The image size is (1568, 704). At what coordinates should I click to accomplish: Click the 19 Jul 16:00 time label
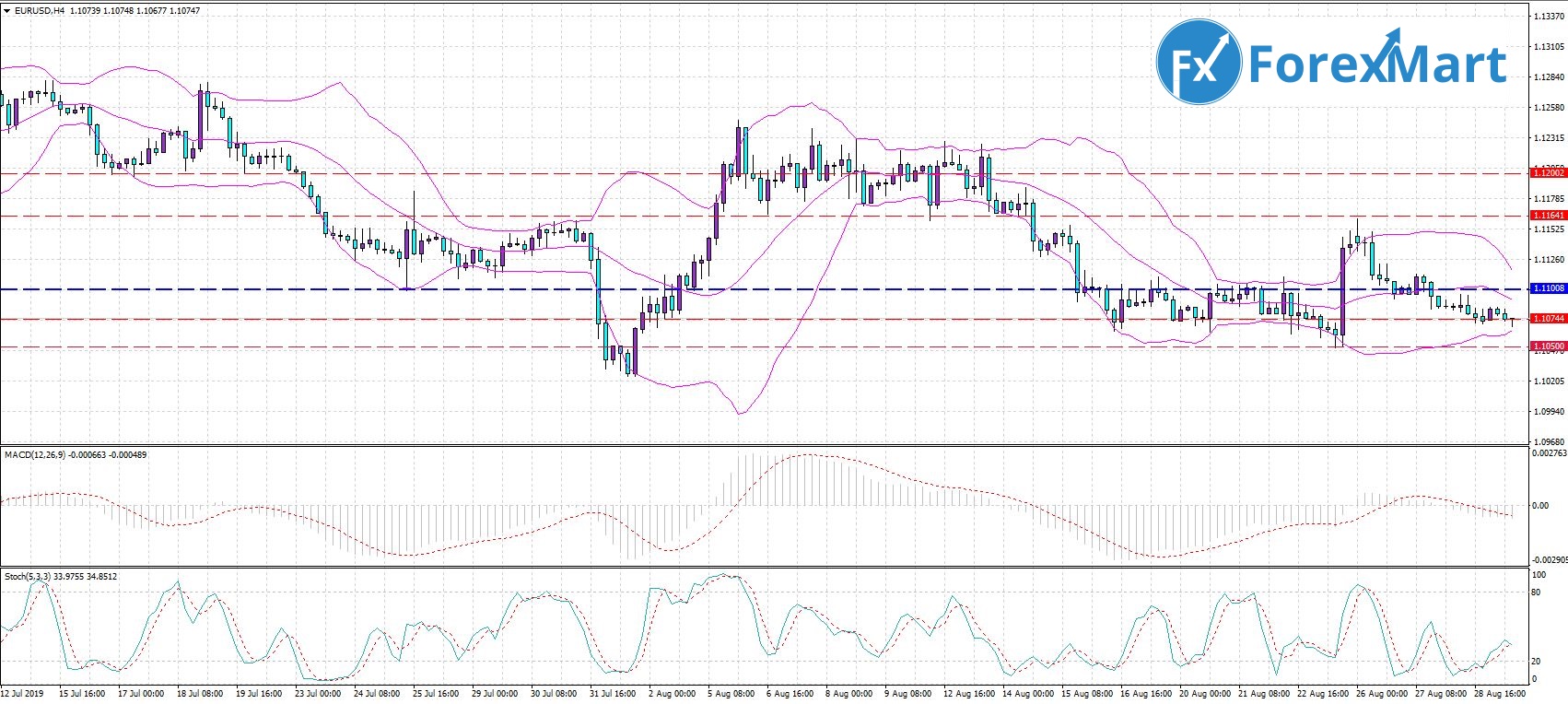259,694
